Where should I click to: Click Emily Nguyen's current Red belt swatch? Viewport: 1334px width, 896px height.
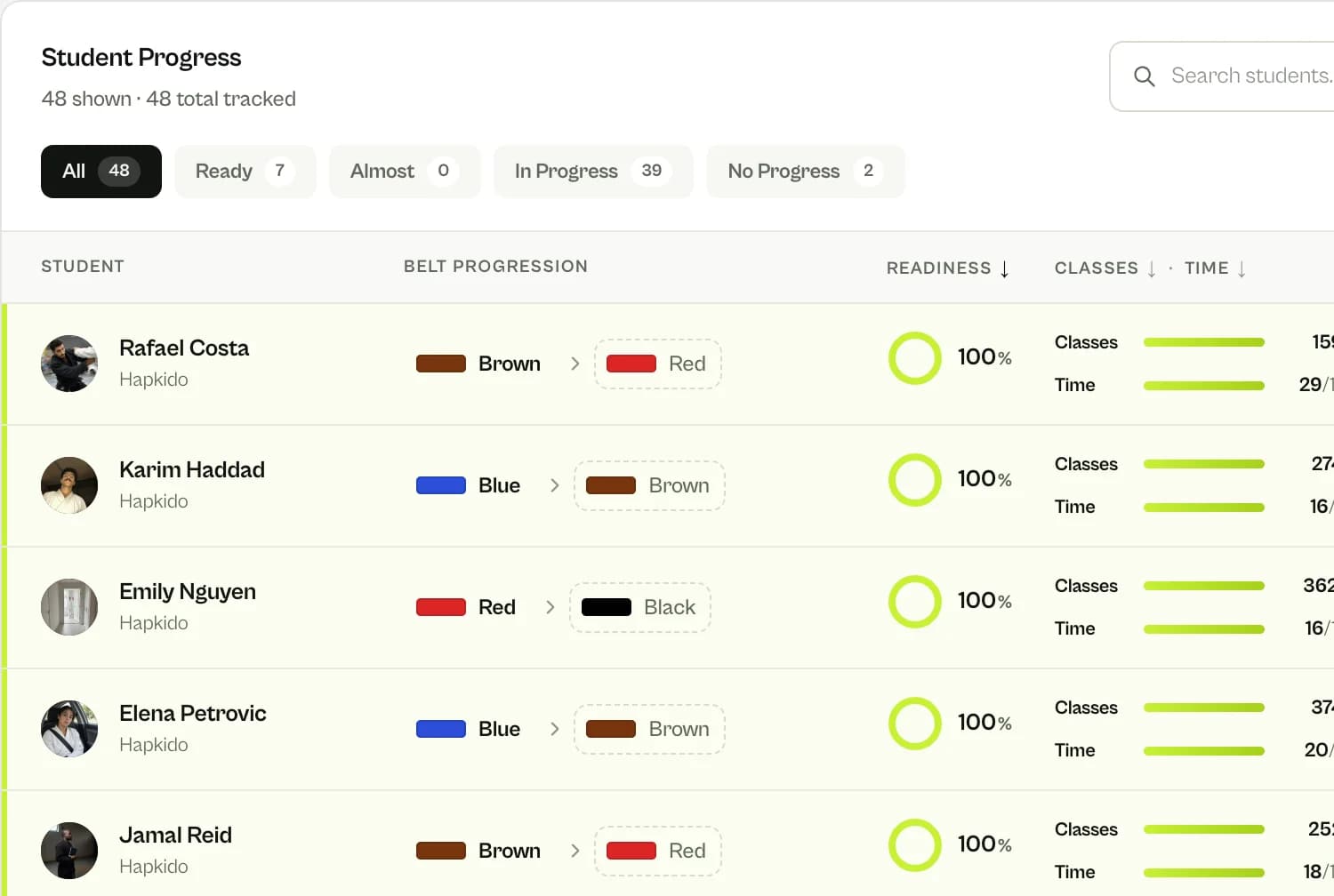[441, 607]
